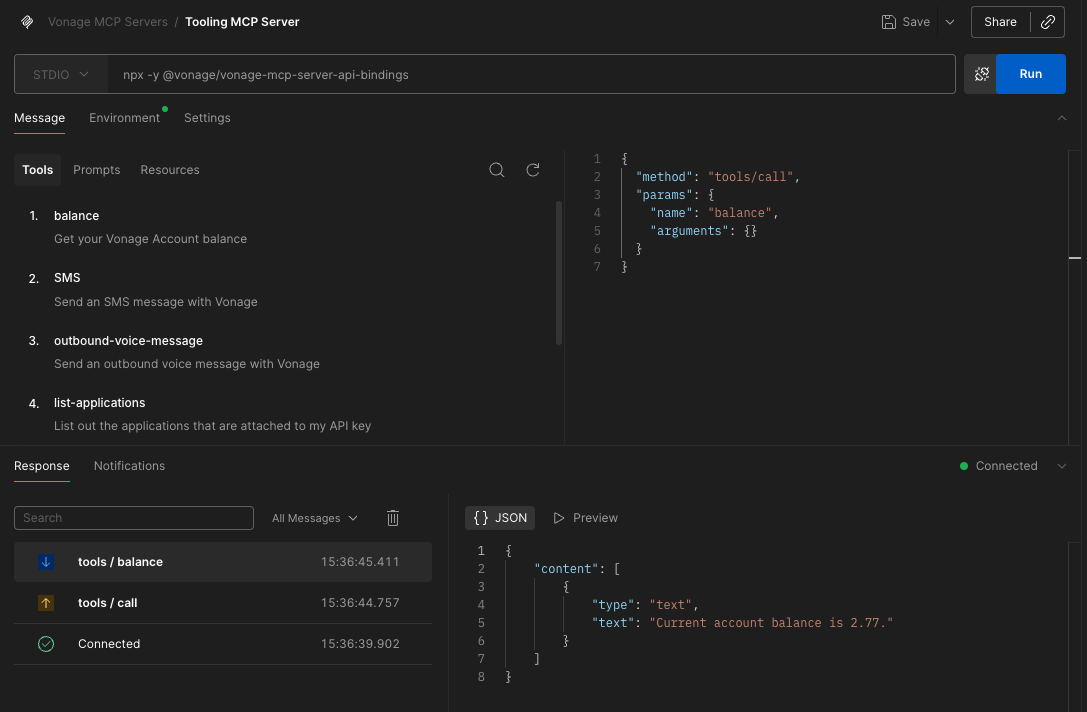
Task: Switch the response view to JSON
Action: click(x=500, y=517)
